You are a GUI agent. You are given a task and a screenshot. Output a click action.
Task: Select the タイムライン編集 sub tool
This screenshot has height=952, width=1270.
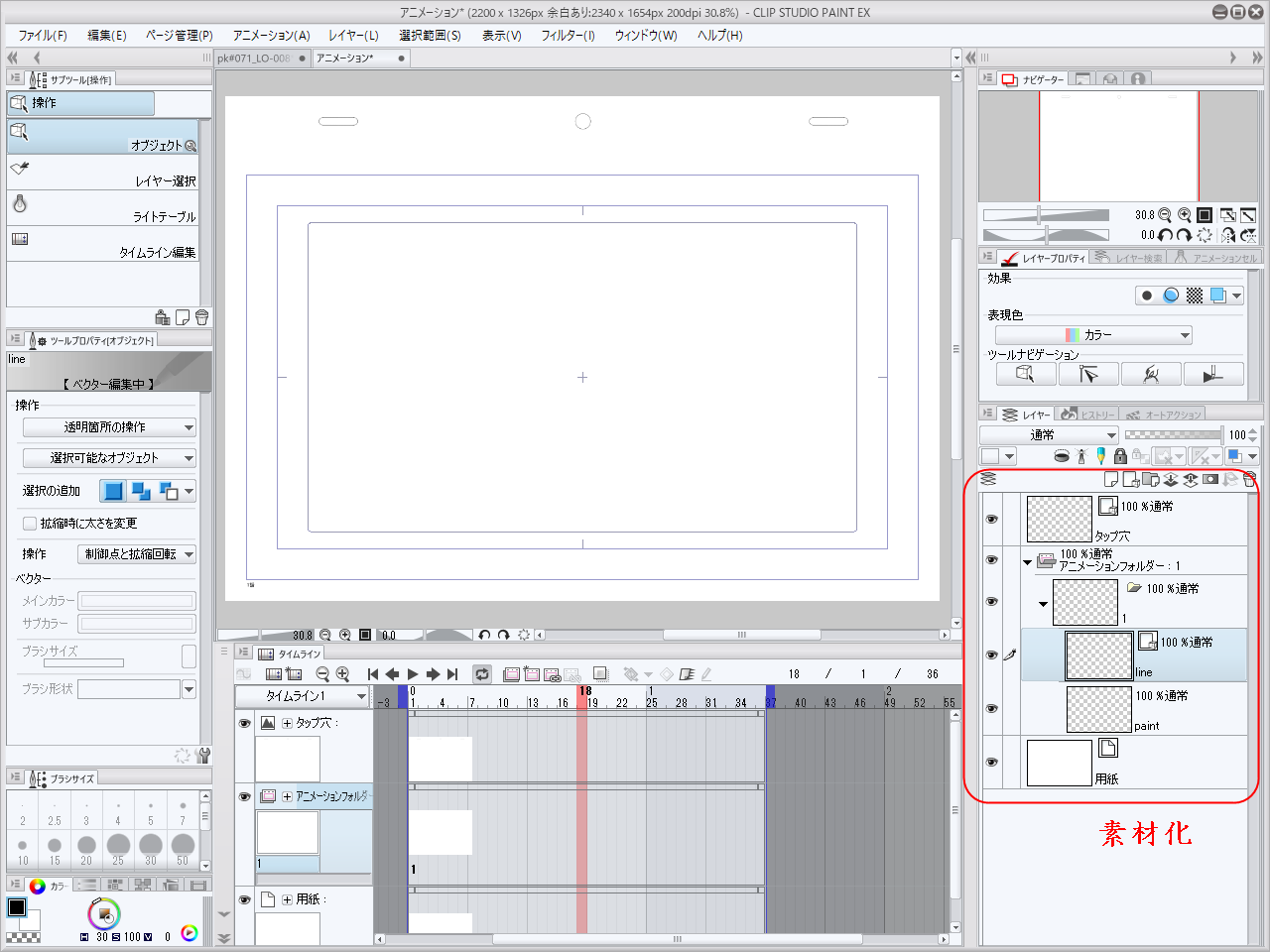tap(103, 244)
